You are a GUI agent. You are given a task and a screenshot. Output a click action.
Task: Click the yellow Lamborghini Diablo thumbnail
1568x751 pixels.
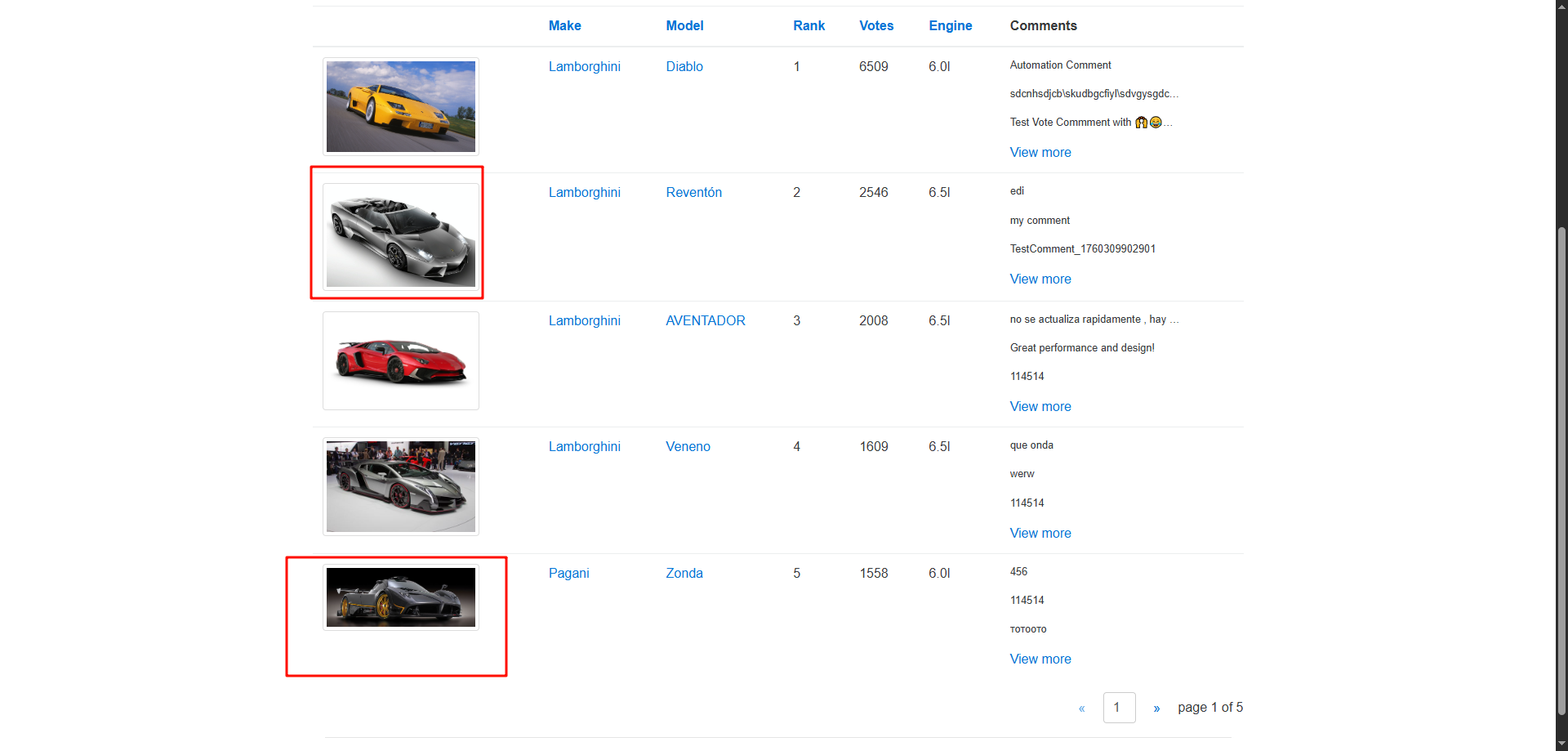pos(400,106)
